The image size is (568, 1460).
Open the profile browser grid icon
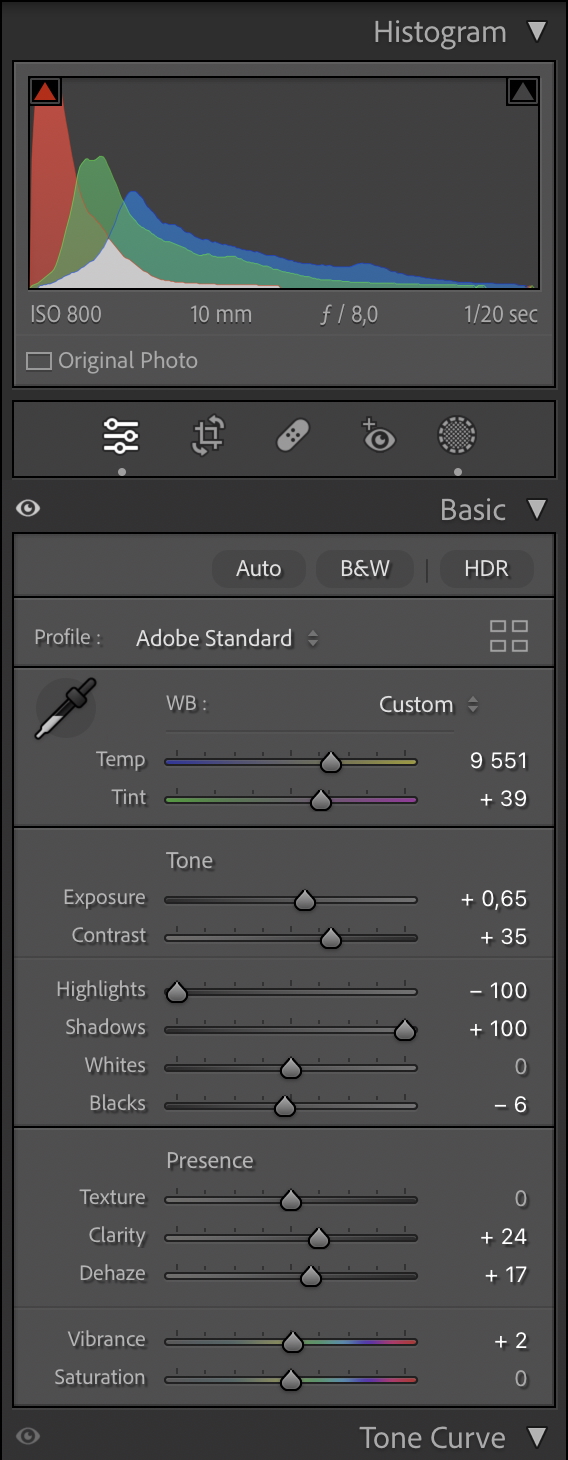[x=508, y=636]
